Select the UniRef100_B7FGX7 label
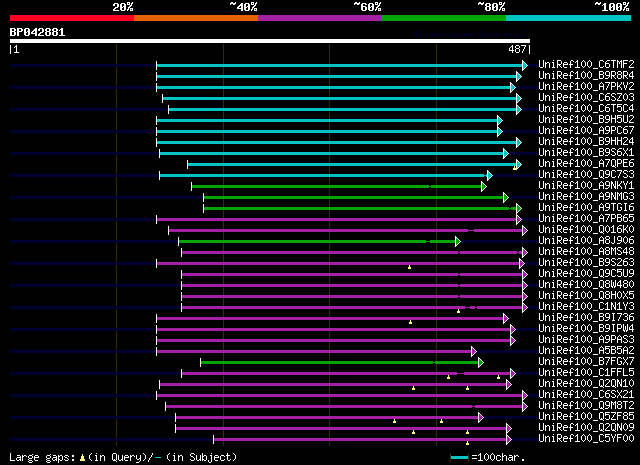Screen dimensions: 640x465 point(586,362)
